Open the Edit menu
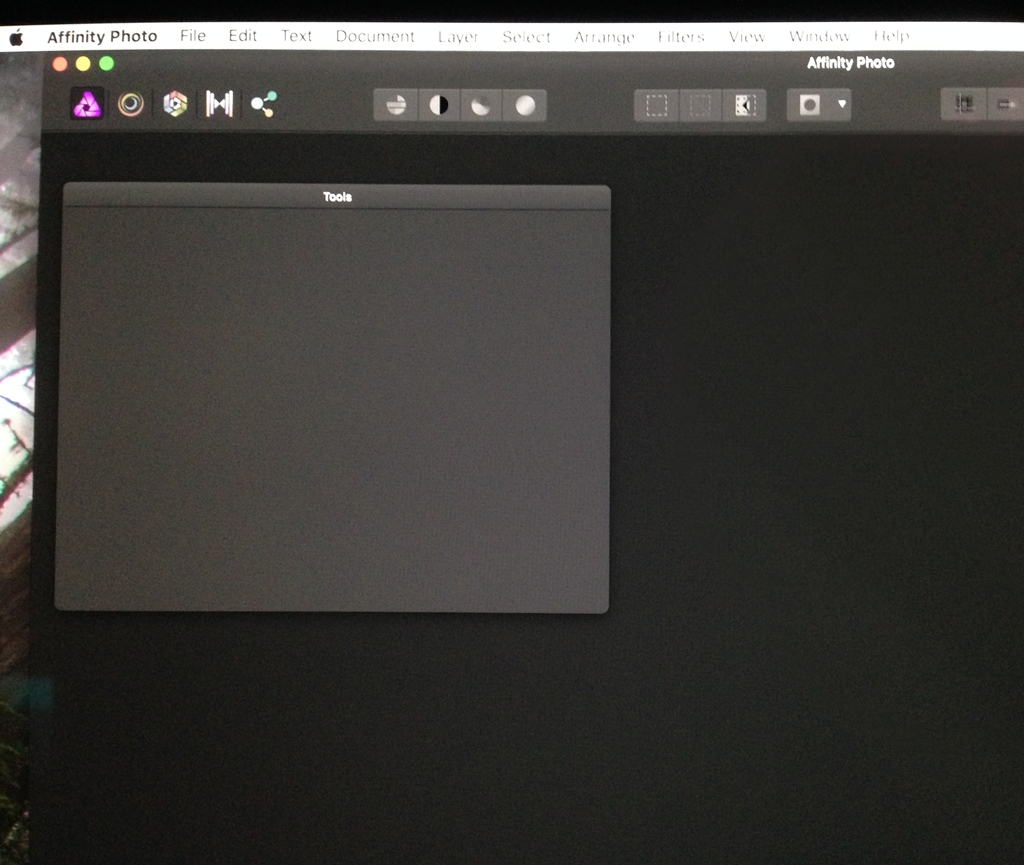Screen dimensions: 1024x865 [242, 36]
